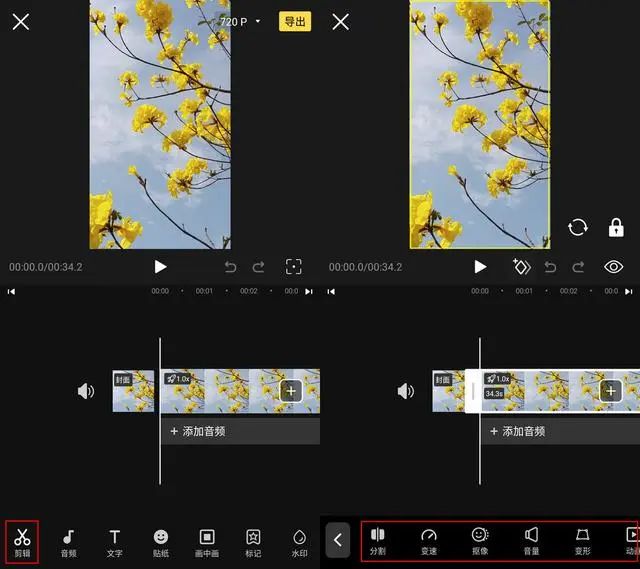
Task: Click the 00:02 ruler mark in right timeline
Action: (x=569, y=291)
